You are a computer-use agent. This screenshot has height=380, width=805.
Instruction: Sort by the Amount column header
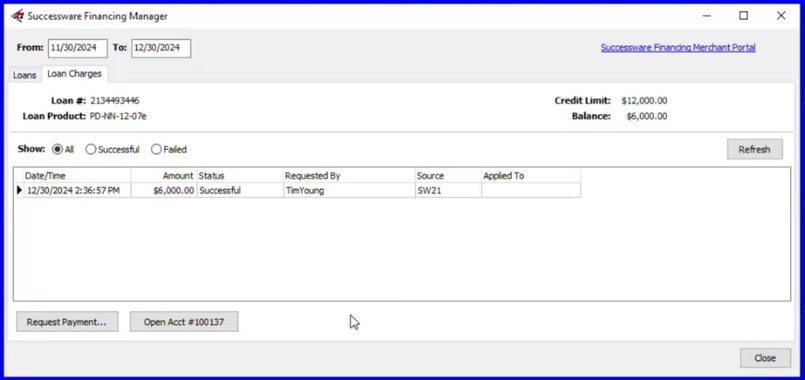(164, 176)
